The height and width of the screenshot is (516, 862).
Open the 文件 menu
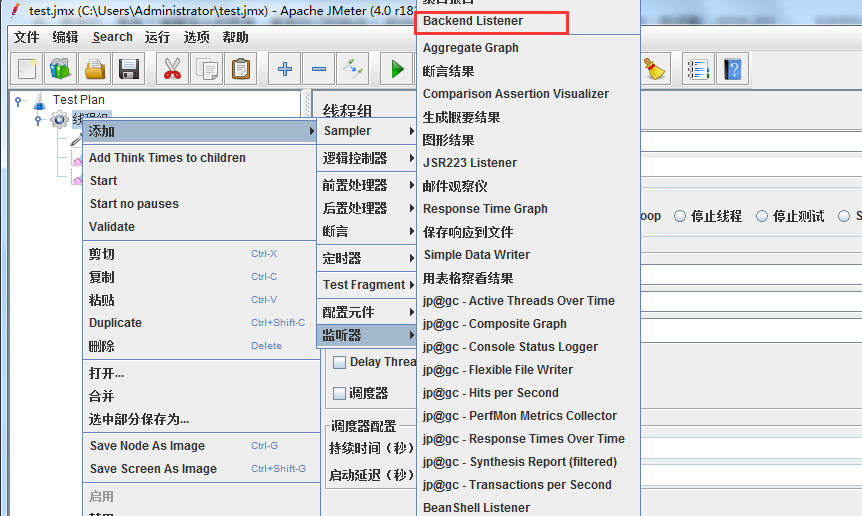point(26,37)
